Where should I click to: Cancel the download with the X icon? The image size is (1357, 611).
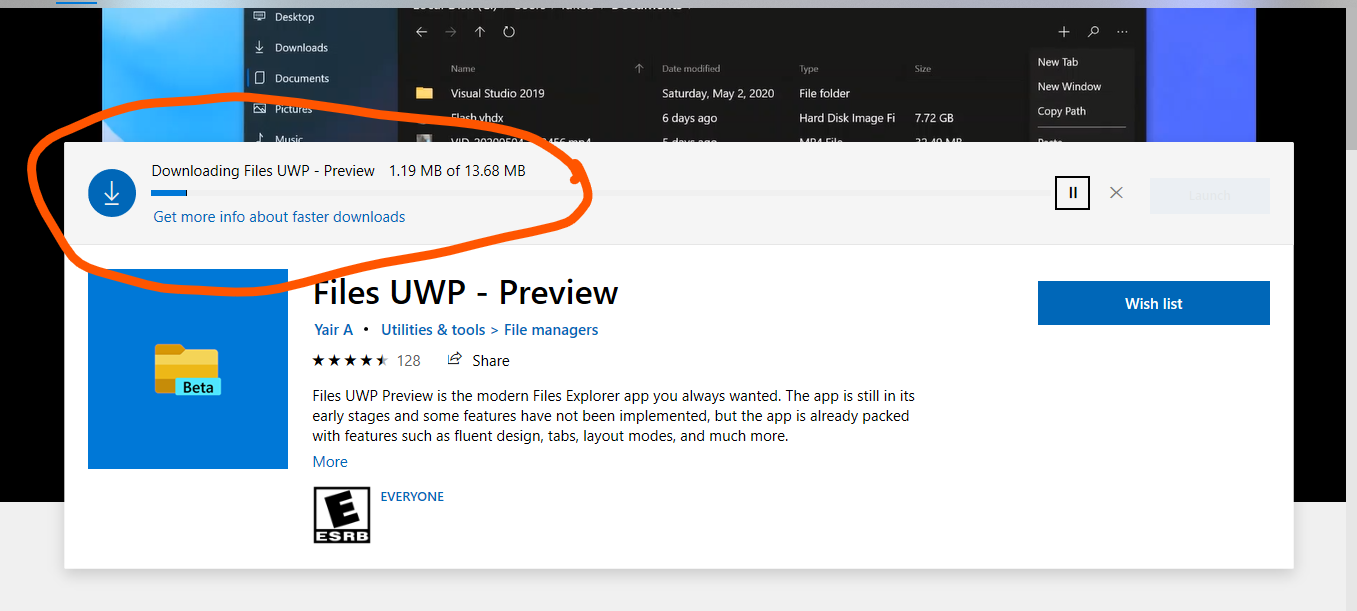[x=1116, y=193]
